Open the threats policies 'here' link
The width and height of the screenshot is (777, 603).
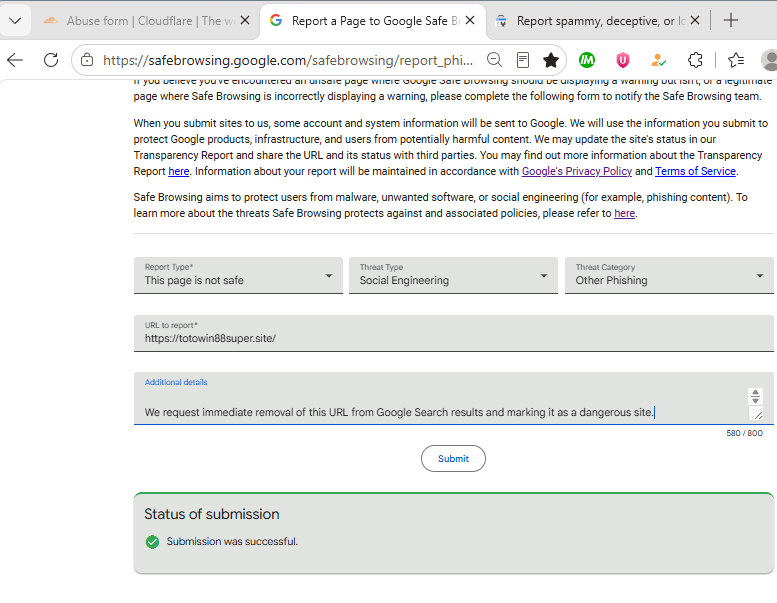coord(624,214)
